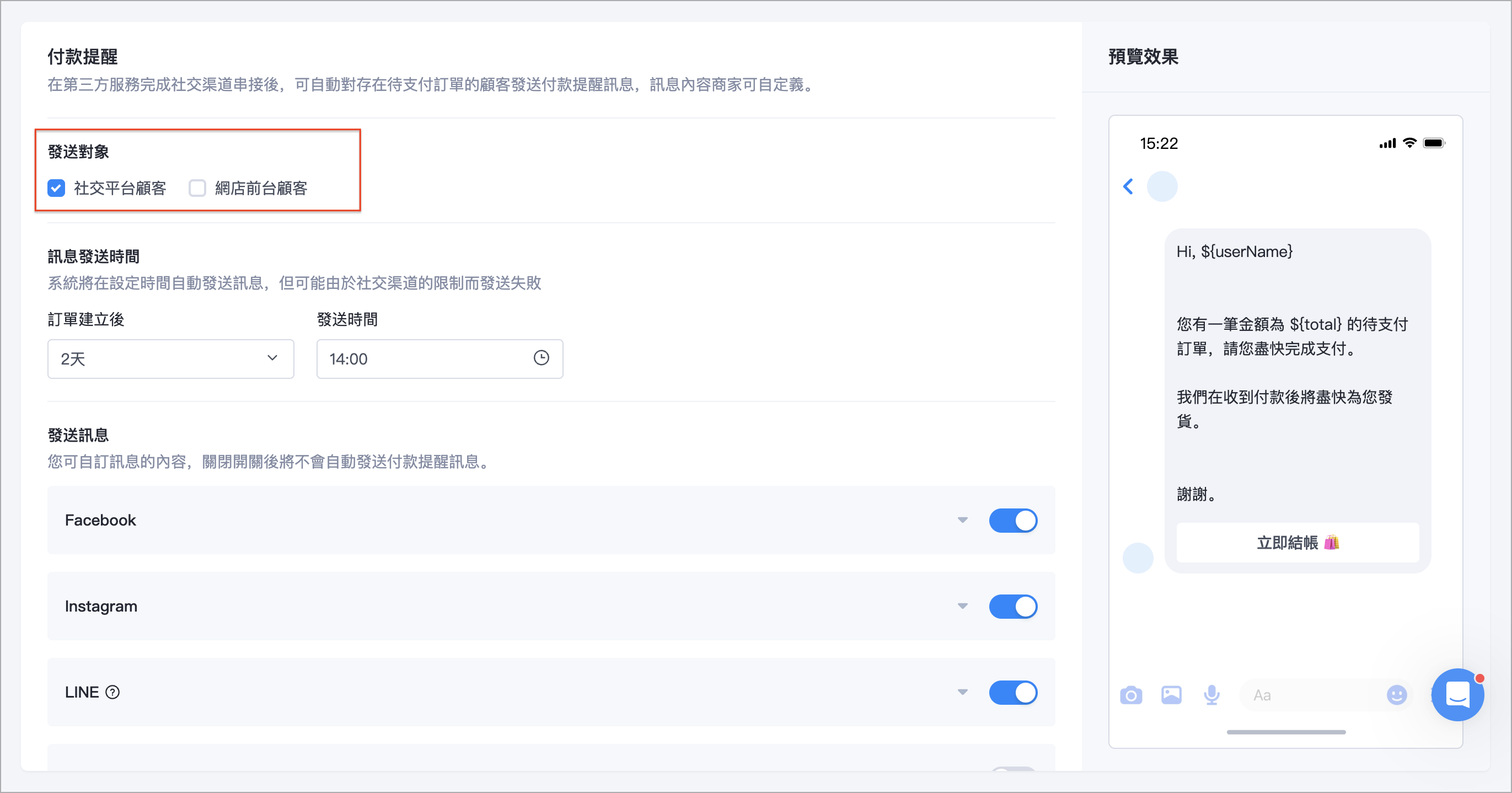Screen dimensions: 1512x793
Task: Check the 網店前台顧客 checkbox
Action: click(x=197, y=188)
